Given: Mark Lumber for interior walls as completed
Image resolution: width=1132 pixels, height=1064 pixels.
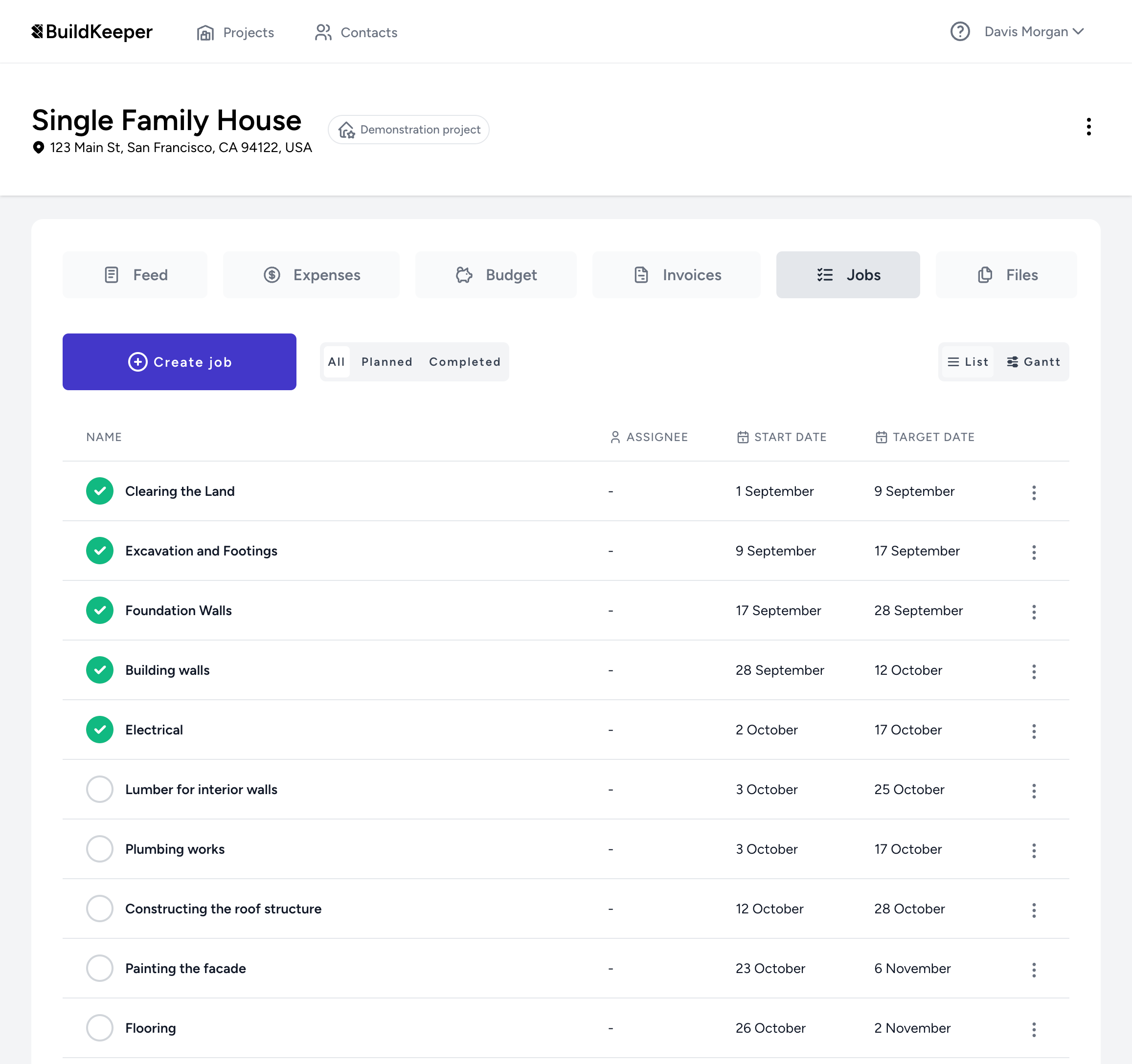Looking at the screenshot, I should click(x=100, y=789).
